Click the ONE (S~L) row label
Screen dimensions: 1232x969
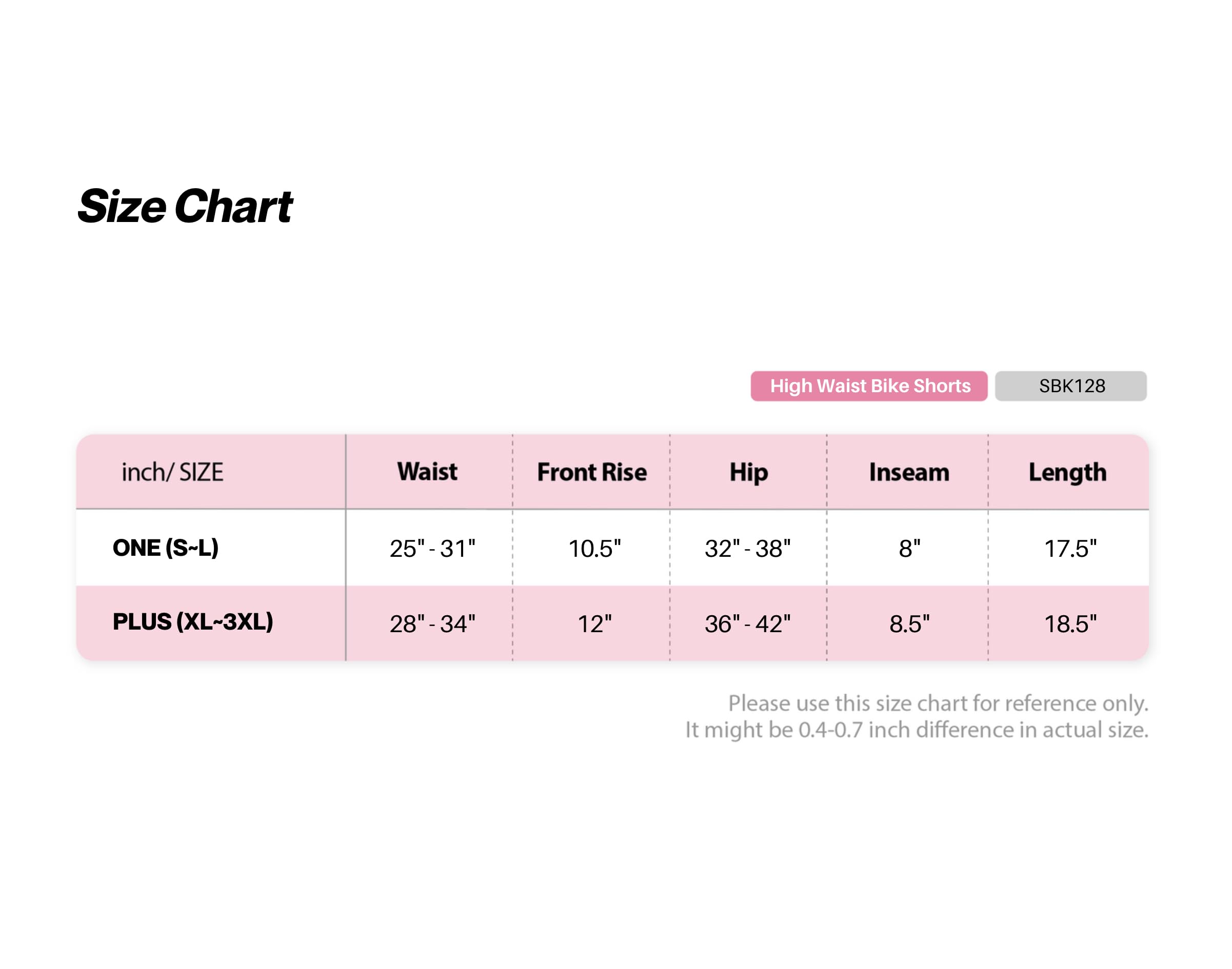point(166,548)
